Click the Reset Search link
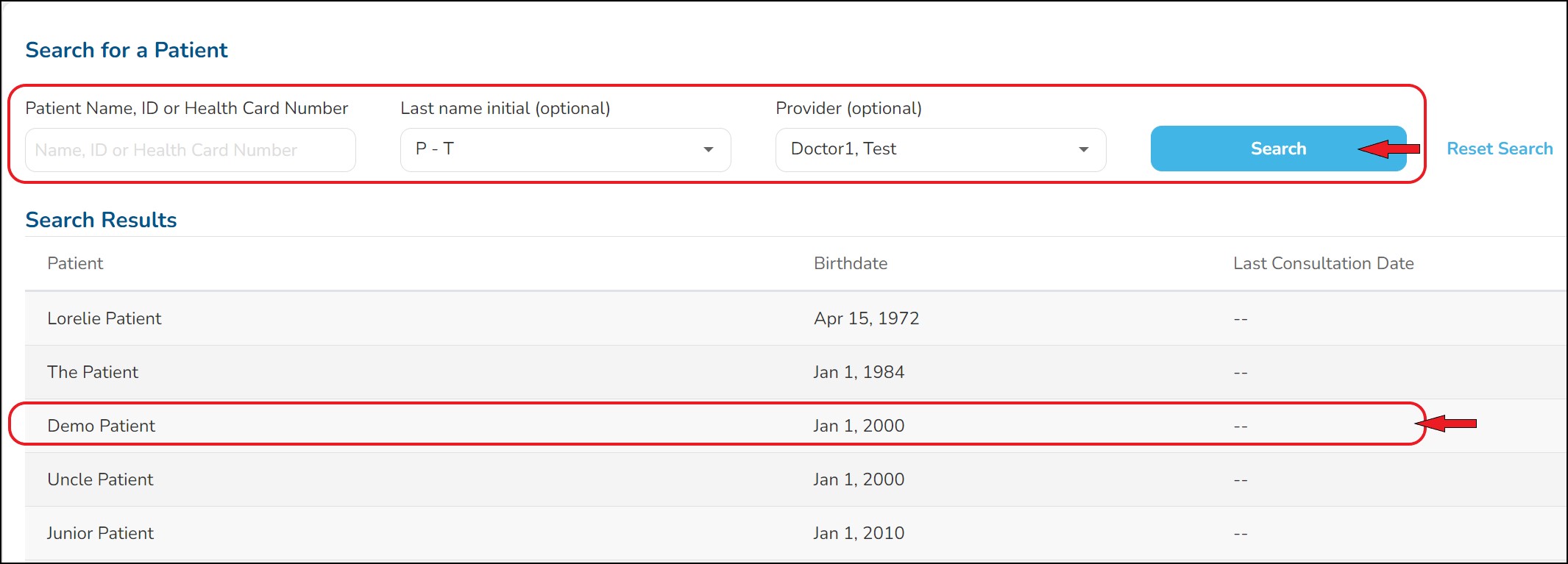This screenshot has height=564, width=1568. point(1499,149)
